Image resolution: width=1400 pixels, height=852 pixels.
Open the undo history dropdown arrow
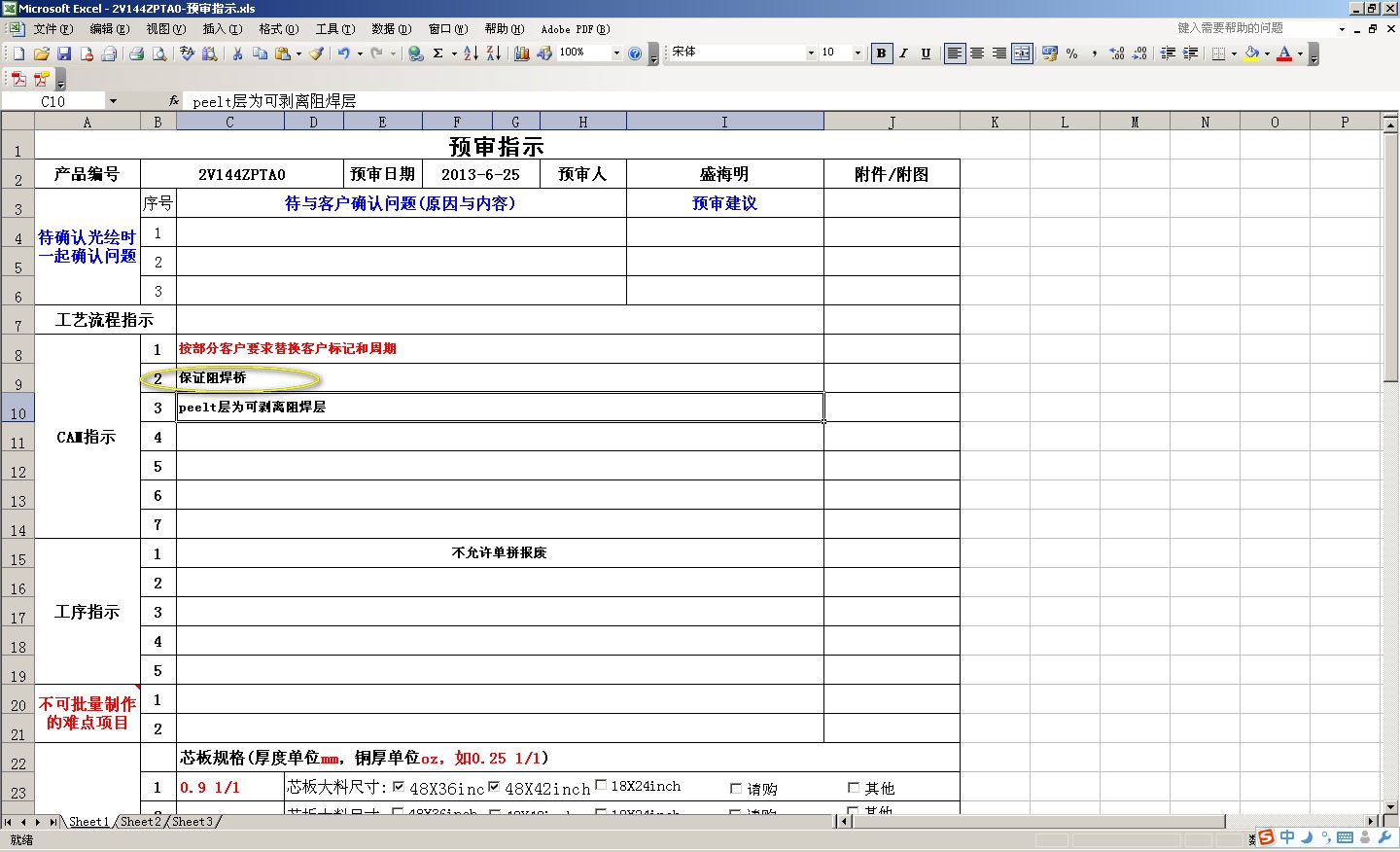[360, 53]
